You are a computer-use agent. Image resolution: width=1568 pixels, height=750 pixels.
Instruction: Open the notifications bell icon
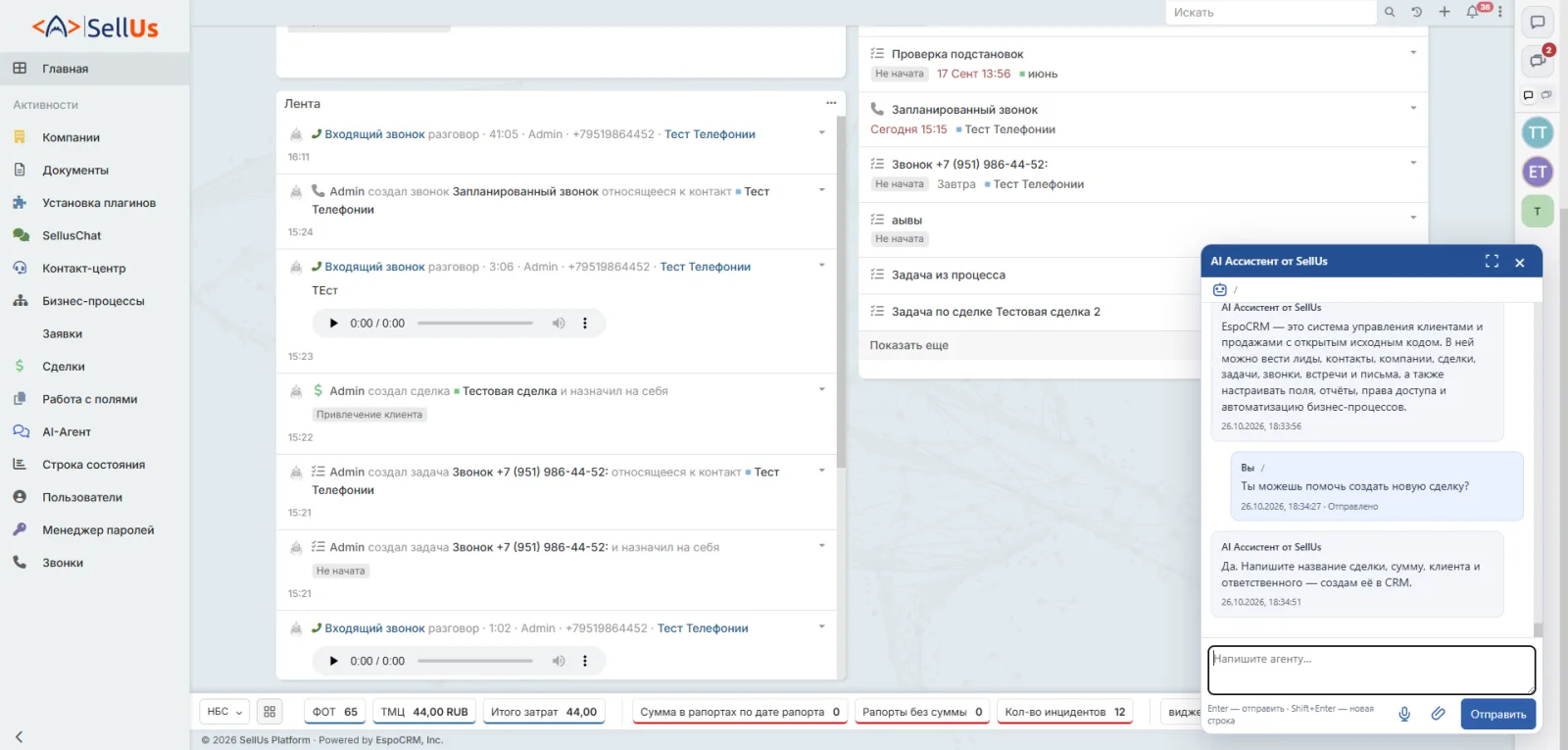(1472, 12)
